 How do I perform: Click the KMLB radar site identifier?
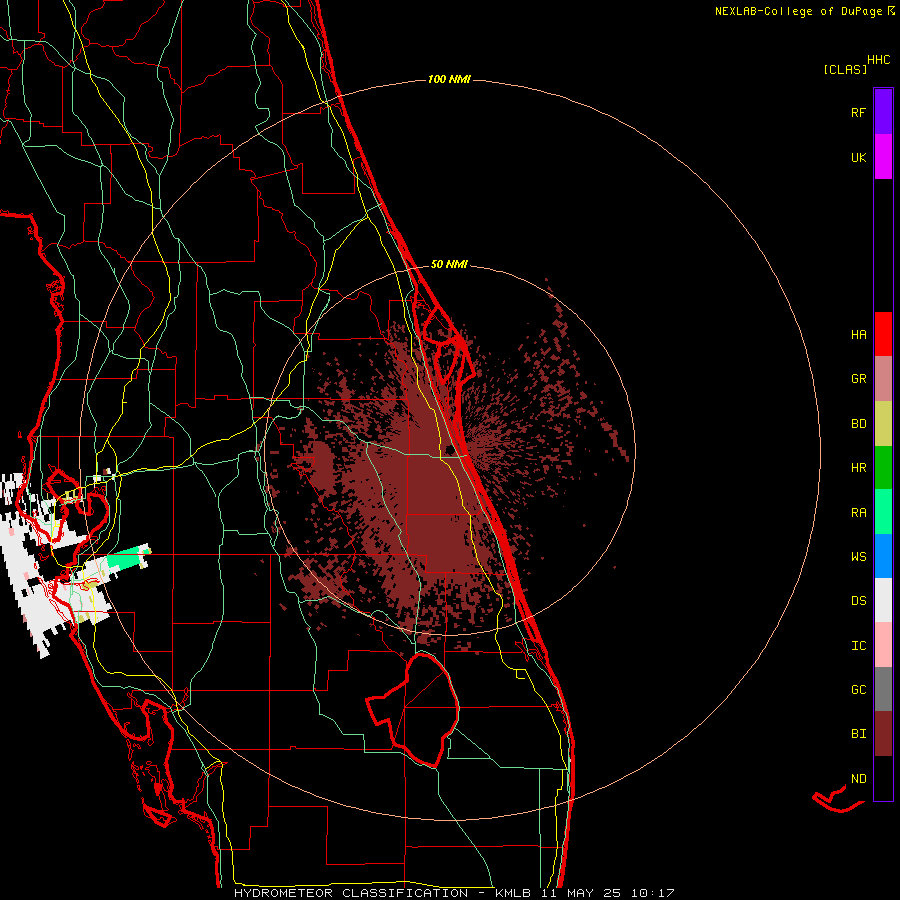pos(515,893)
